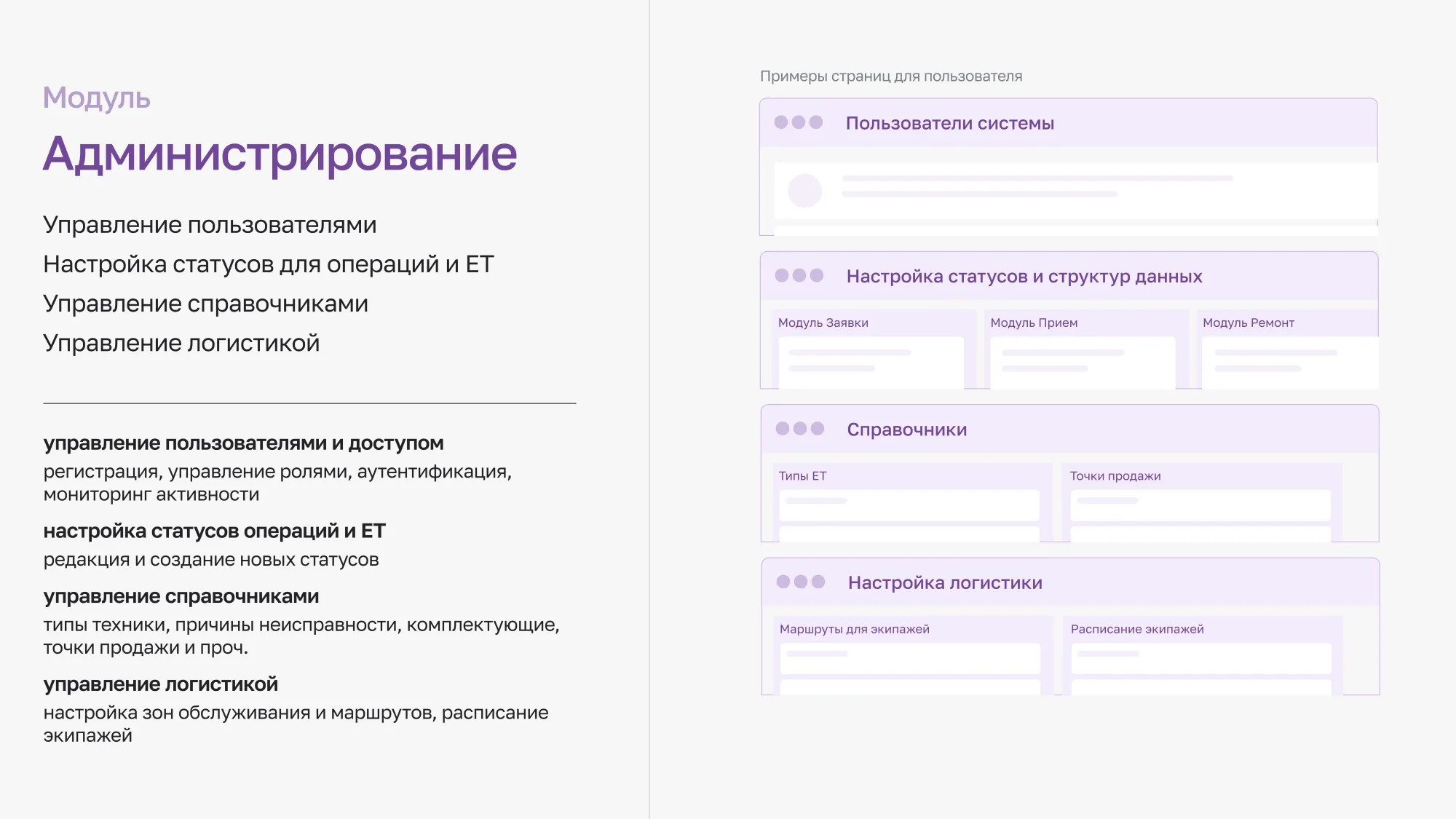Open the Модуль Ремонт card
Image resolution: width=1456 pixels, height=819 pixels.
click(1292, 349)
